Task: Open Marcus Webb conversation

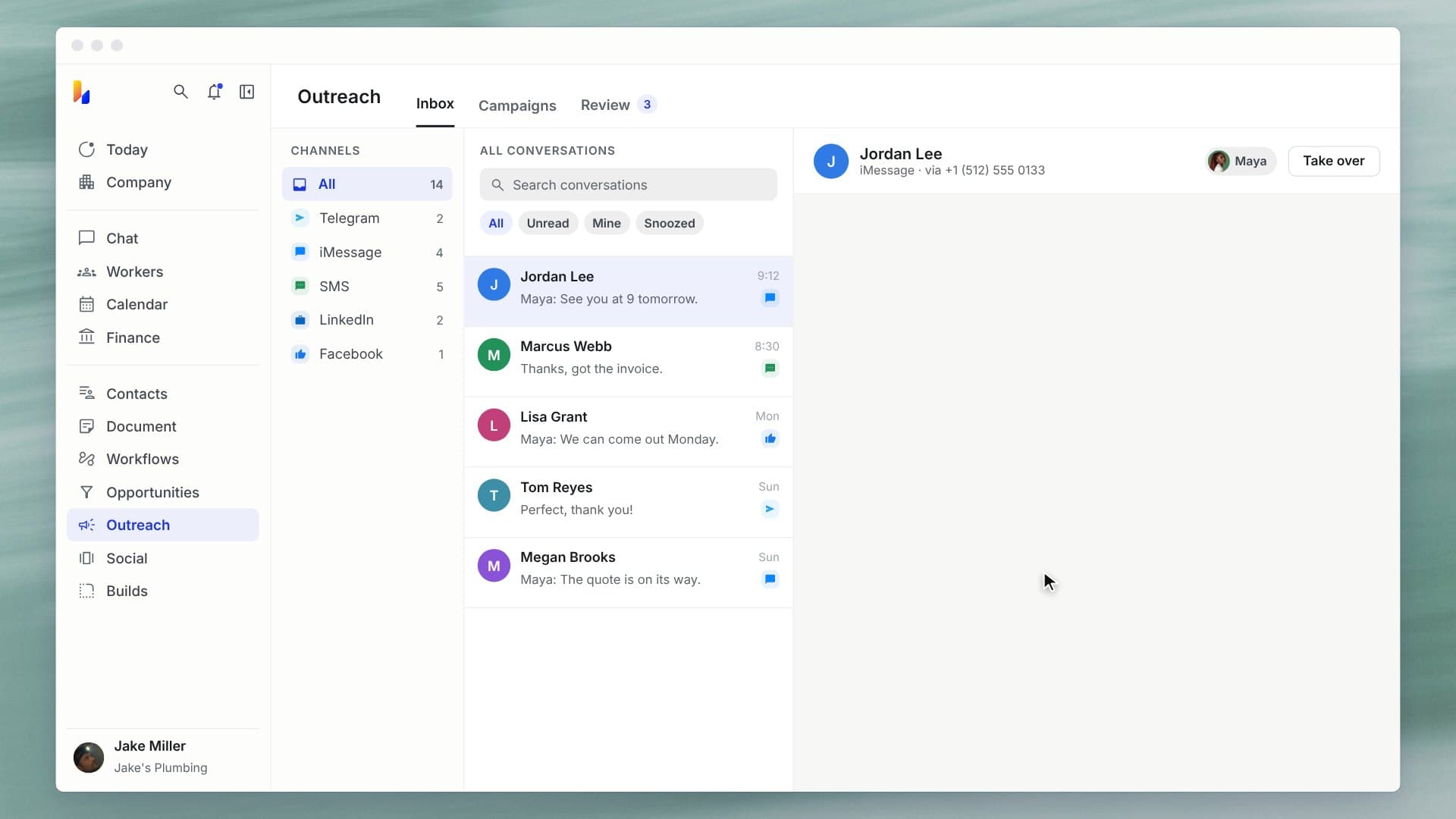Action: point(628,362)
